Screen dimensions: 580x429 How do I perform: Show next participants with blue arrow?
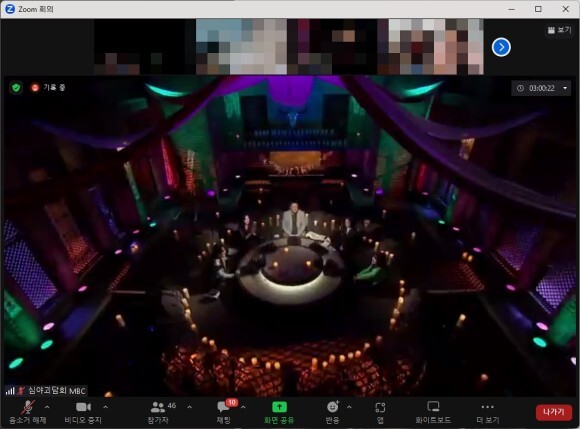click(x=501, y=47)
